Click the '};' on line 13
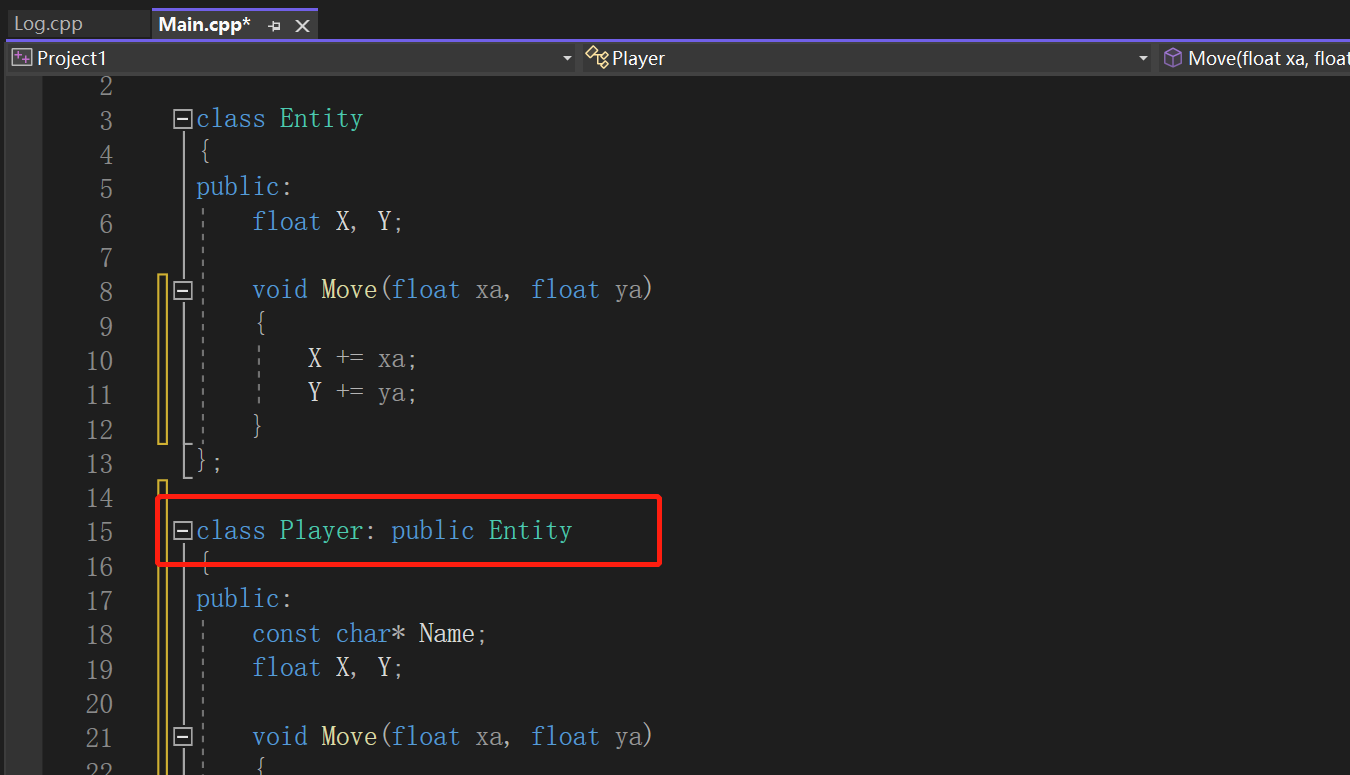This screenshot has width=1350, height=775. (209, 461)
